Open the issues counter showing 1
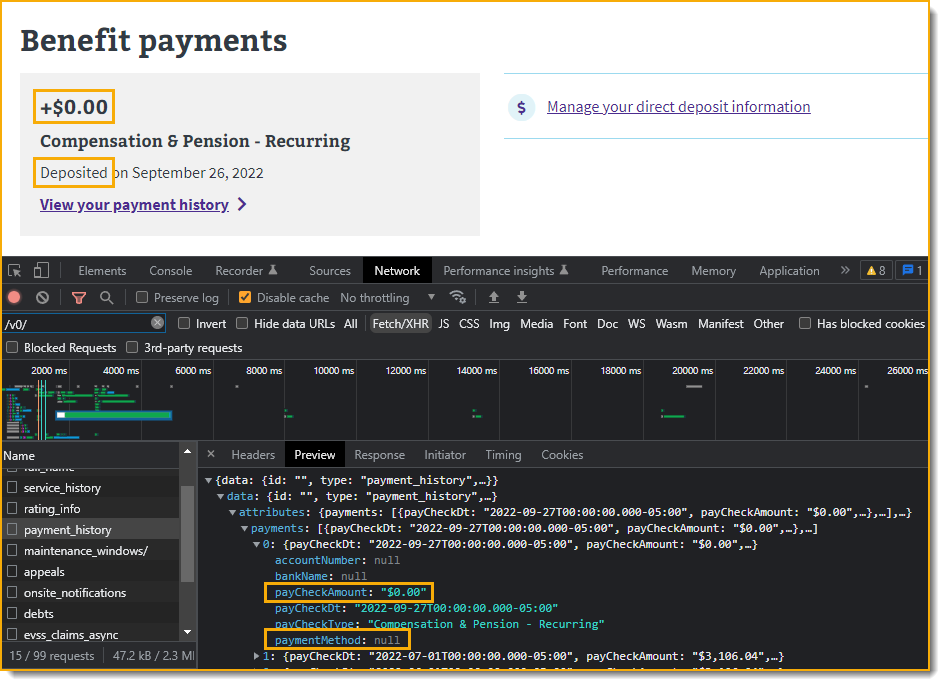Screen dimensions: 945x686 click(912, 271)
